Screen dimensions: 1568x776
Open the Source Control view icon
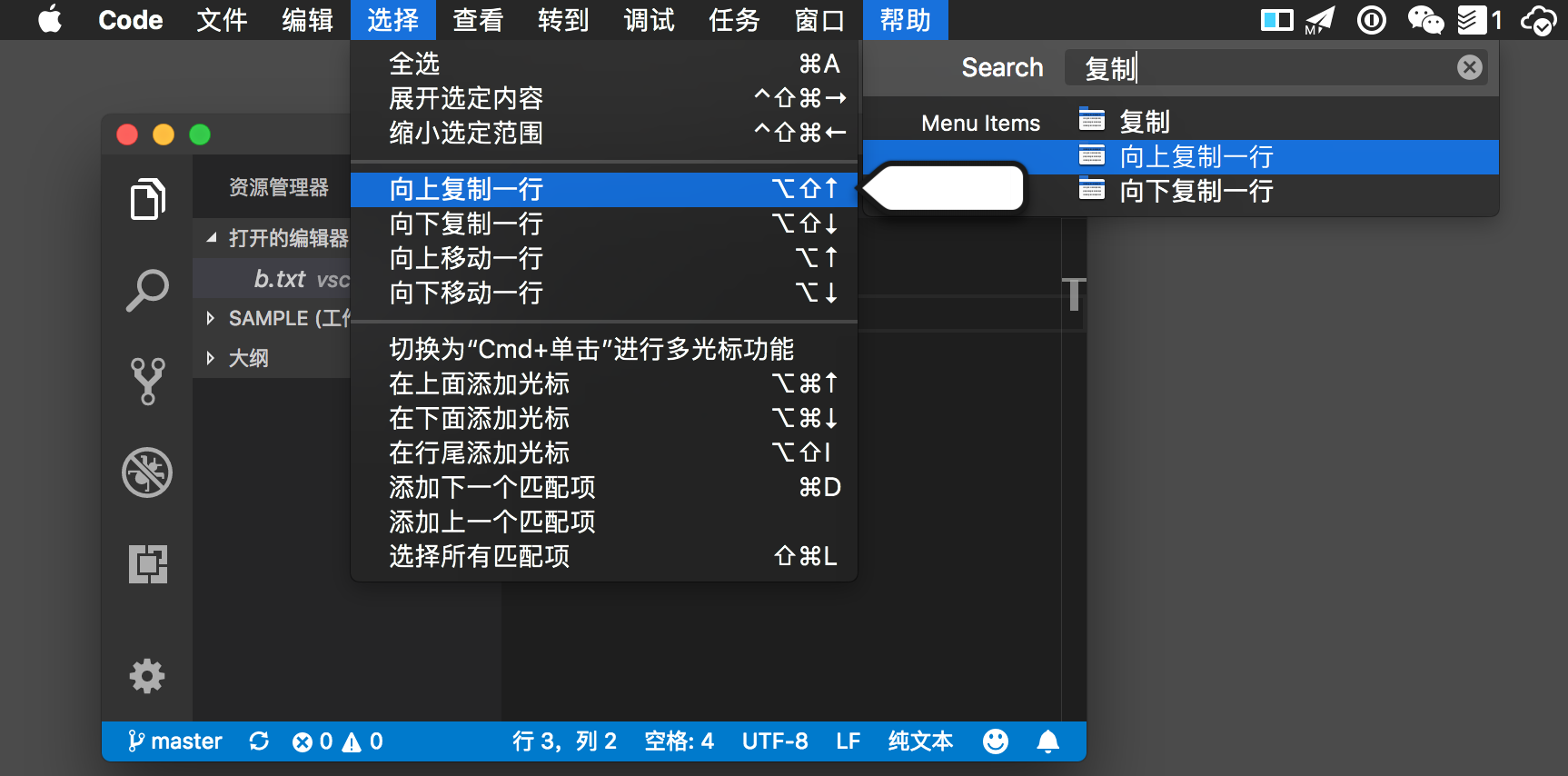pos(147,381)
